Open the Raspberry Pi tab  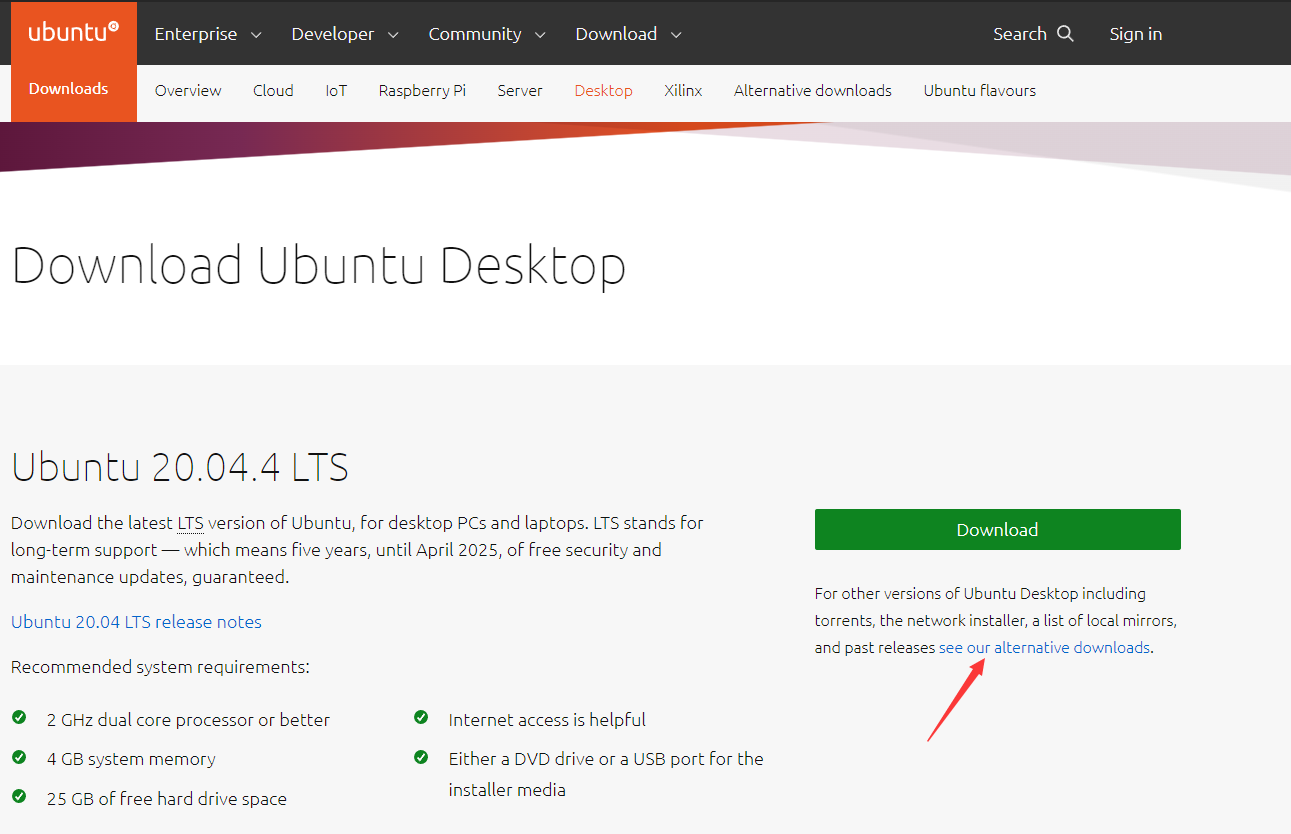tap(422, 91)
